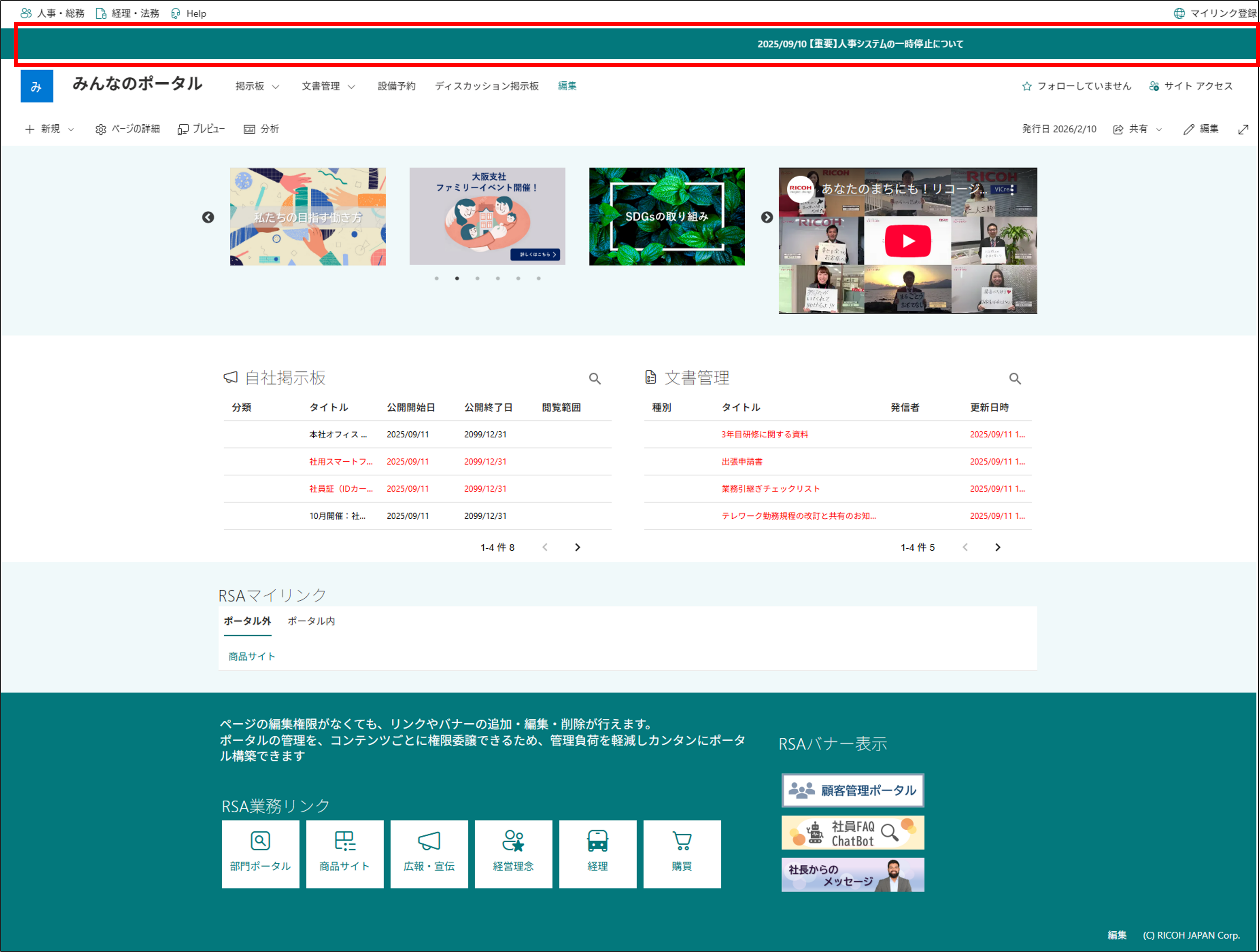The width and height of the screenshot is (1260, 952).
Task: Open the 大阪支社 ファミリーイベント thumbnail
Action: [x=487, y=216]
